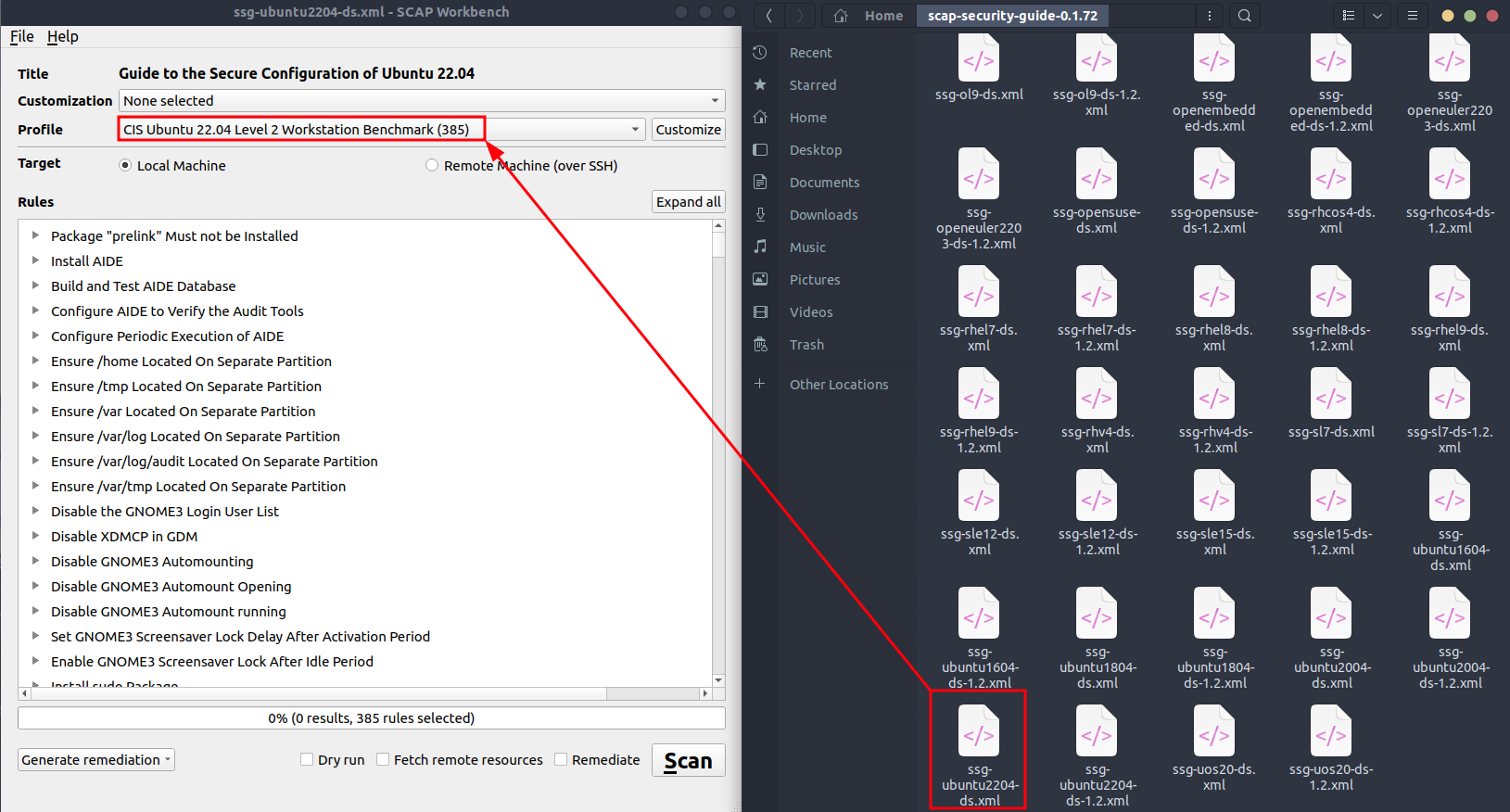Expand the Install AIDE rule

click(36, 261)
